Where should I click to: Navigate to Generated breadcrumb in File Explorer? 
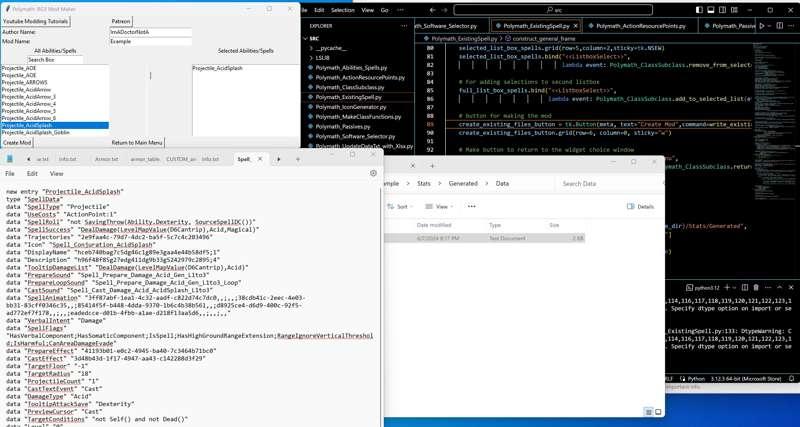click(x=463, y=183)
